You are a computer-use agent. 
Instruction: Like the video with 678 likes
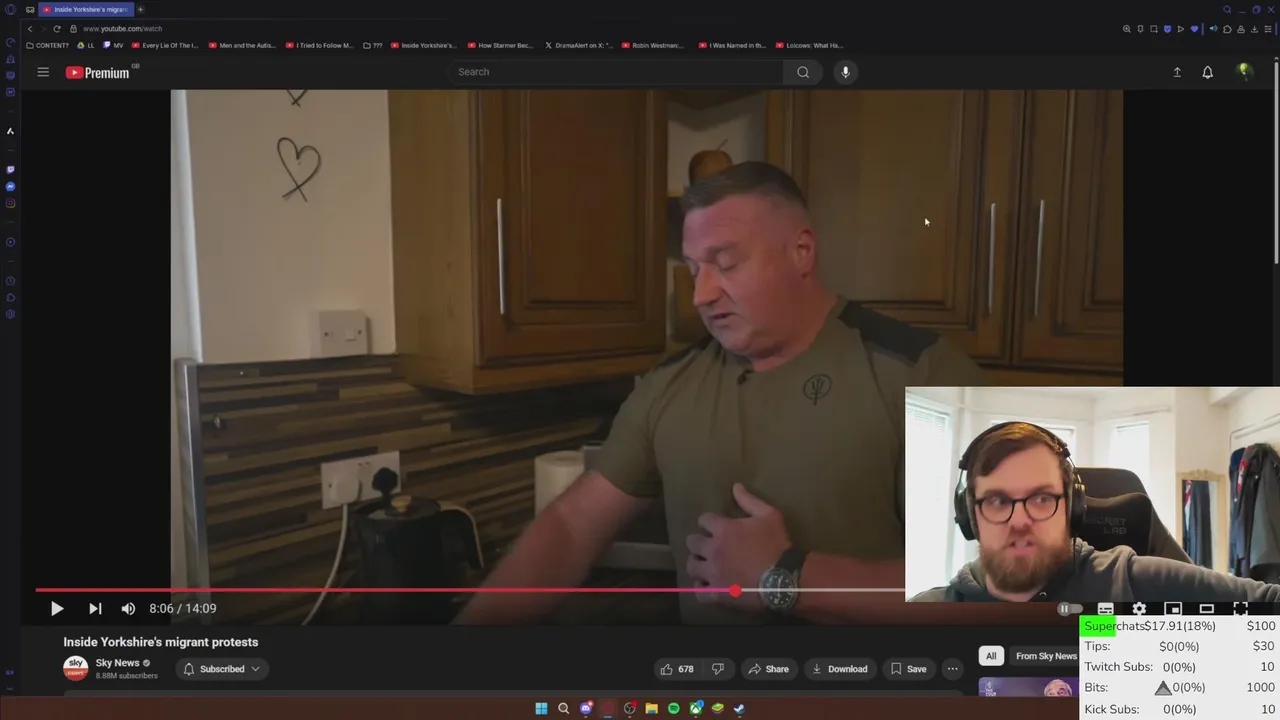[x=677, y=669]
